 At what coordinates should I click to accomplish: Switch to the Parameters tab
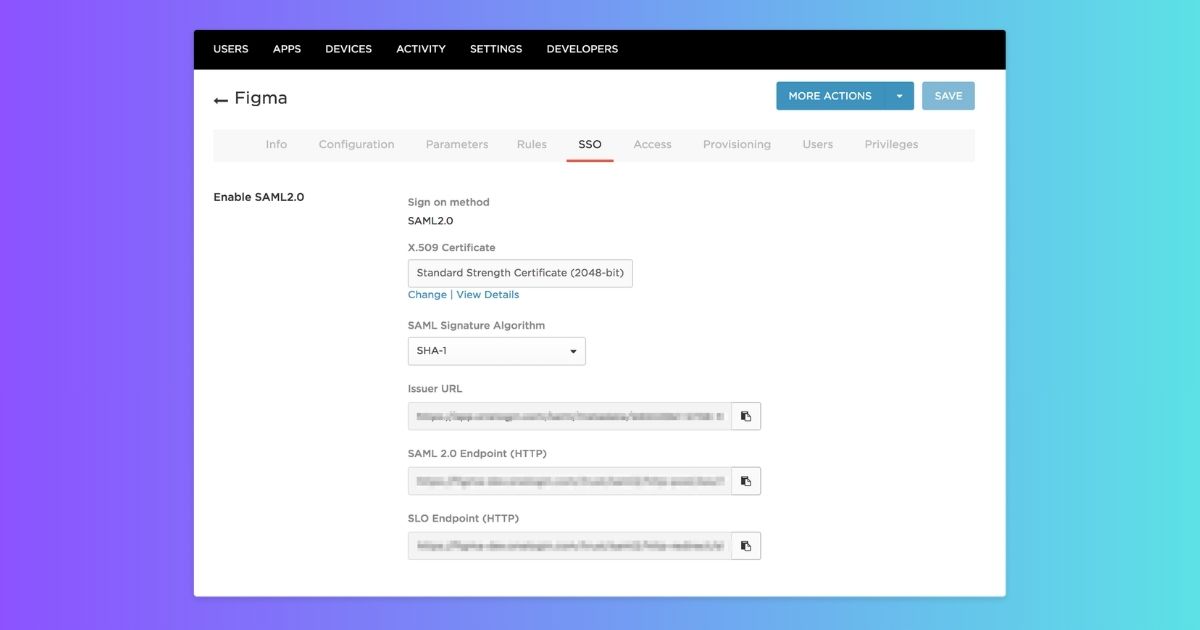[x=457, y=145]
